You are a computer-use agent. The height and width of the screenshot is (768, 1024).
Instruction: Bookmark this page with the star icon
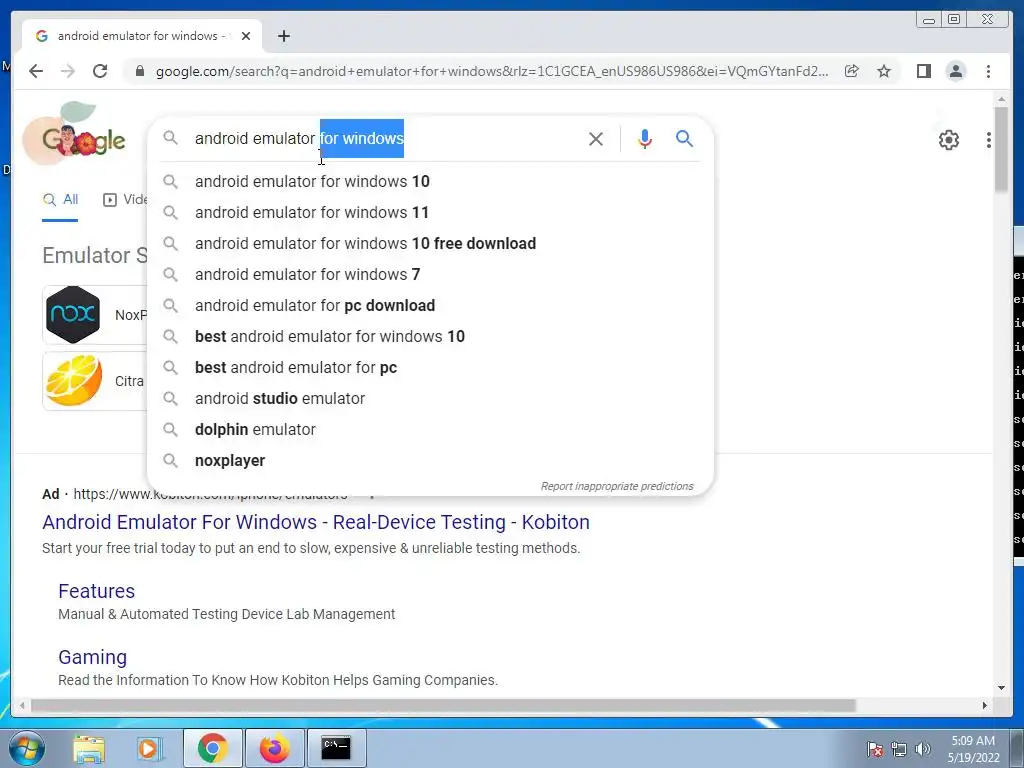884,71
